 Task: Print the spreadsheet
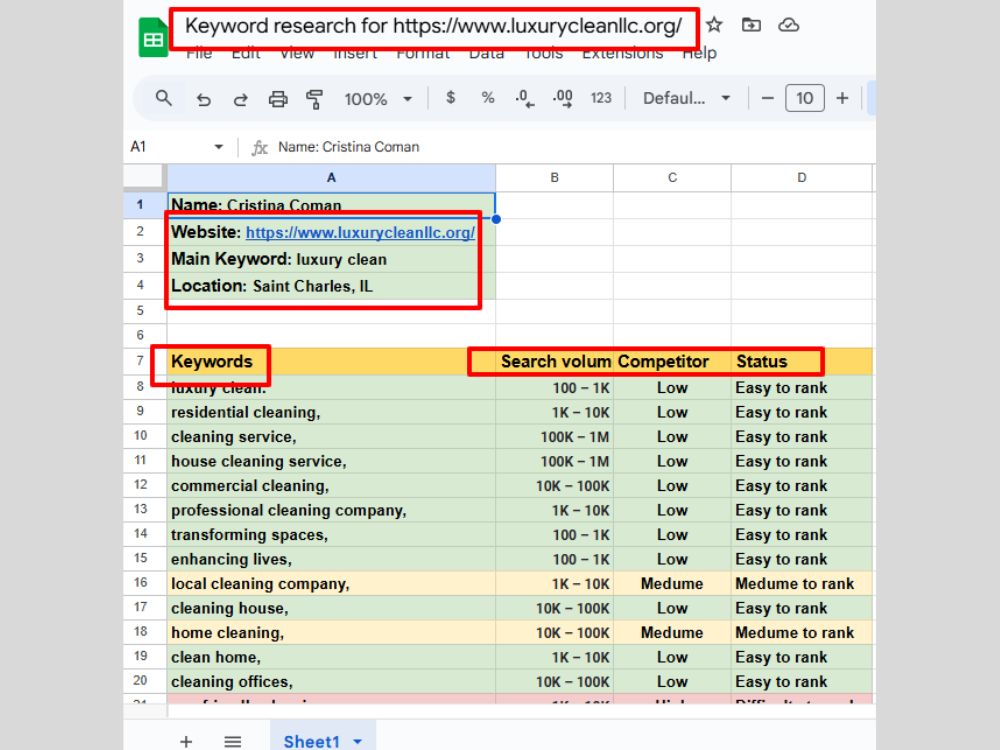pos(277,99)
